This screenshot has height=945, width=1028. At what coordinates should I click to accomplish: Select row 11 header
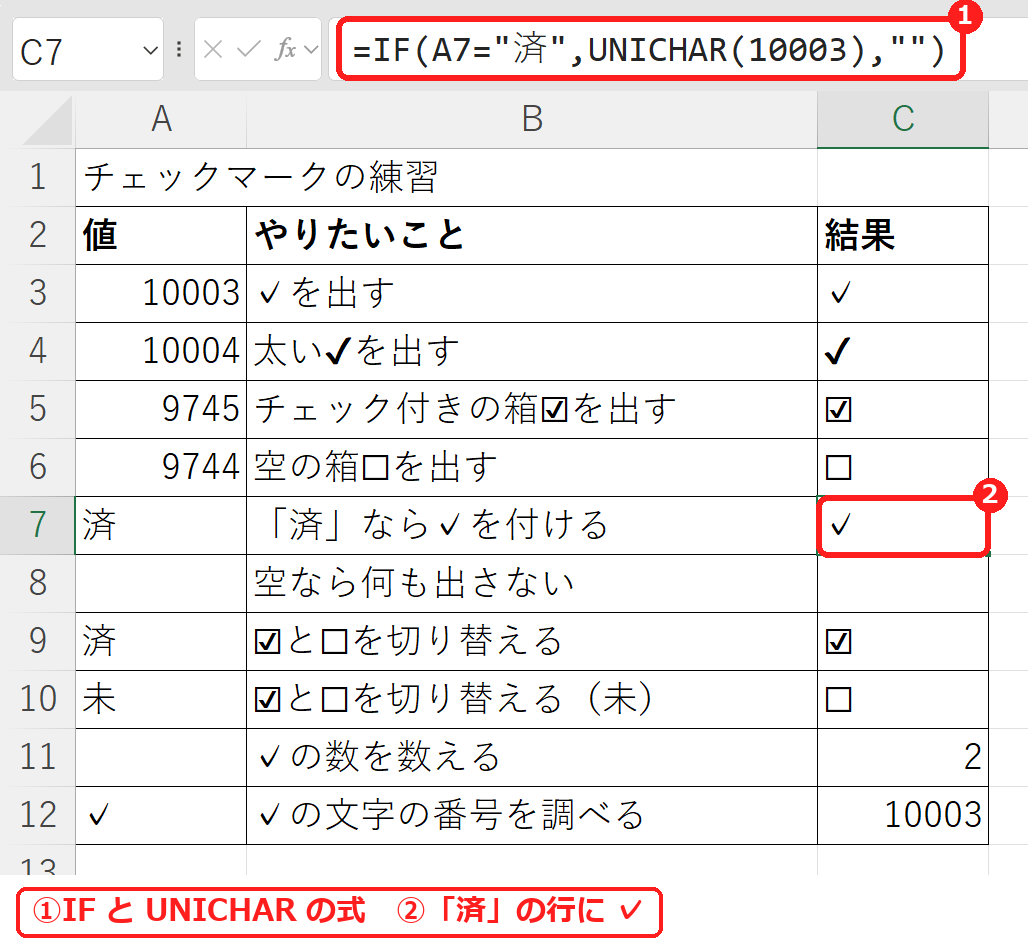[x=37, y=757]
